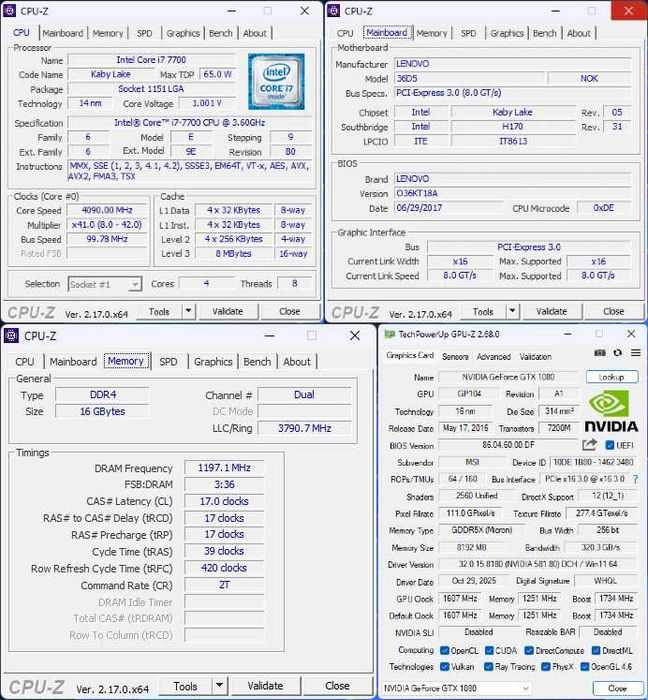648x700 pixels.
Task: Click the NVIDIA logo in GPU-Z
Action: (611, 411)
